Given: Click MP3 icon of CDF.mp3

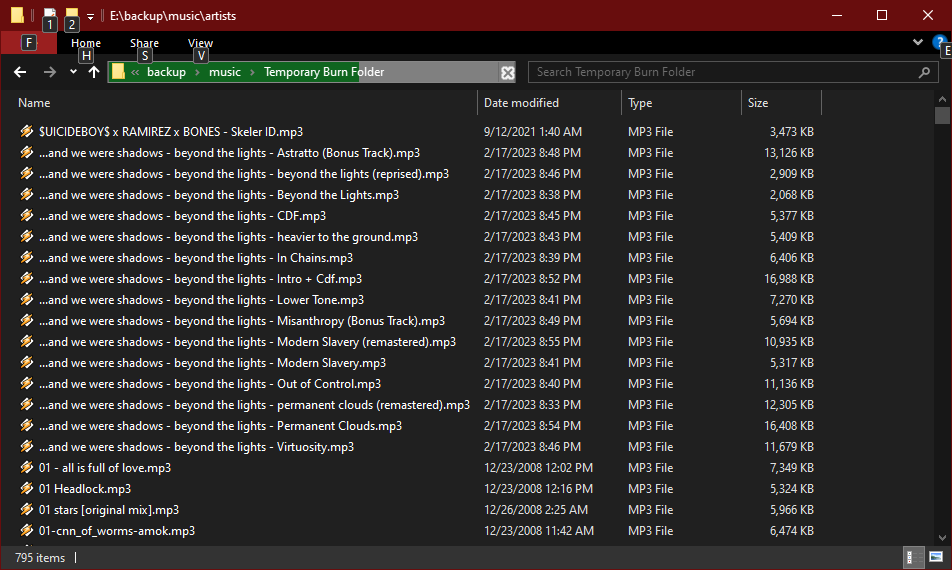Looking at the screenshot, I should [26, 215].
